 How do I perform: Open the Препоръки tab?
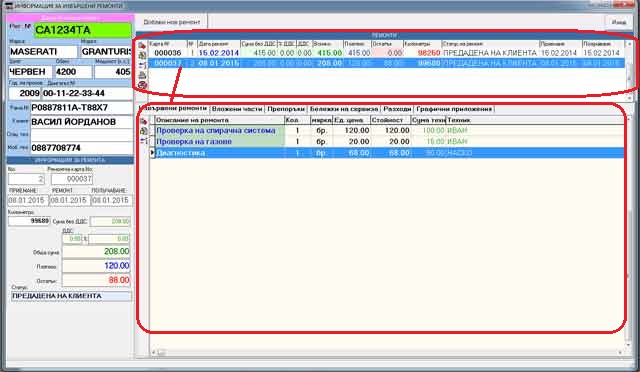click(x=286, y=109)
